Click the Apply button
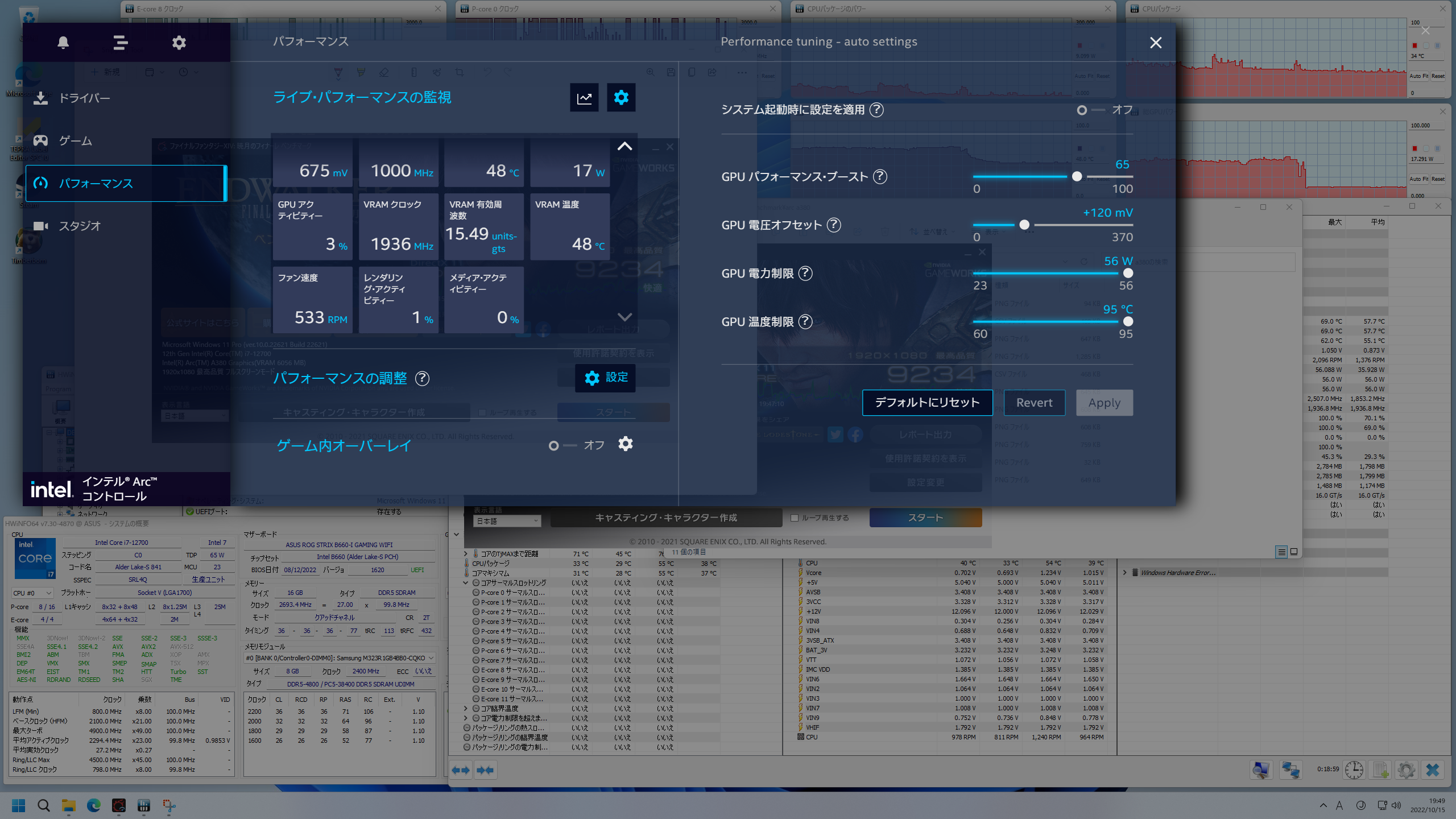The image size is (1456, 819). coord(1104,403)
